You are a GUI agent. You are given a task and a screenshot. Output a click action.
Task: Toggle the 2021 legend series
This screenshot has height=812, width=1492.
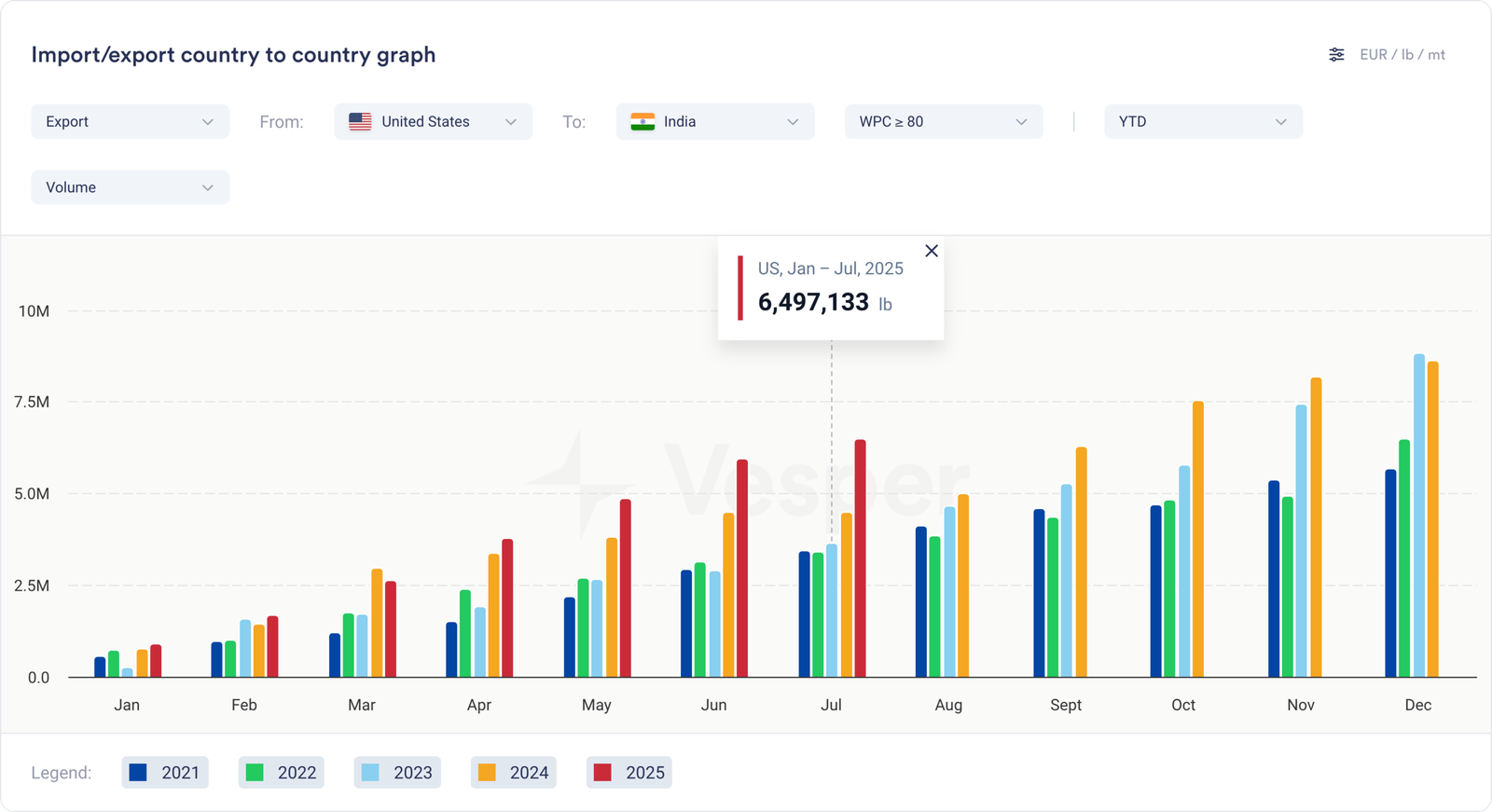(165, 773)
